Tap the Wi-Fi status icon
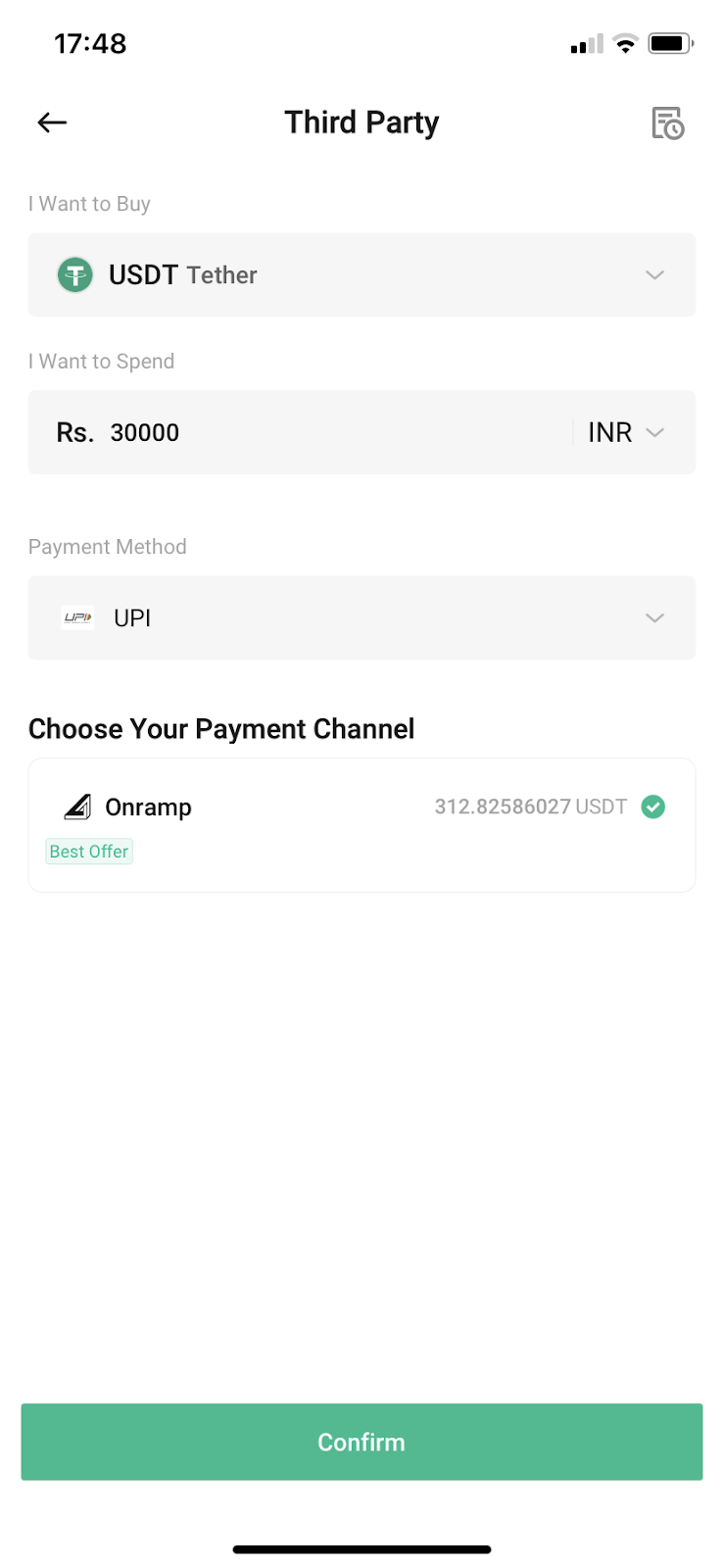Image resolution: width=724 pixels, height=1568 pixels. [625, 43]
